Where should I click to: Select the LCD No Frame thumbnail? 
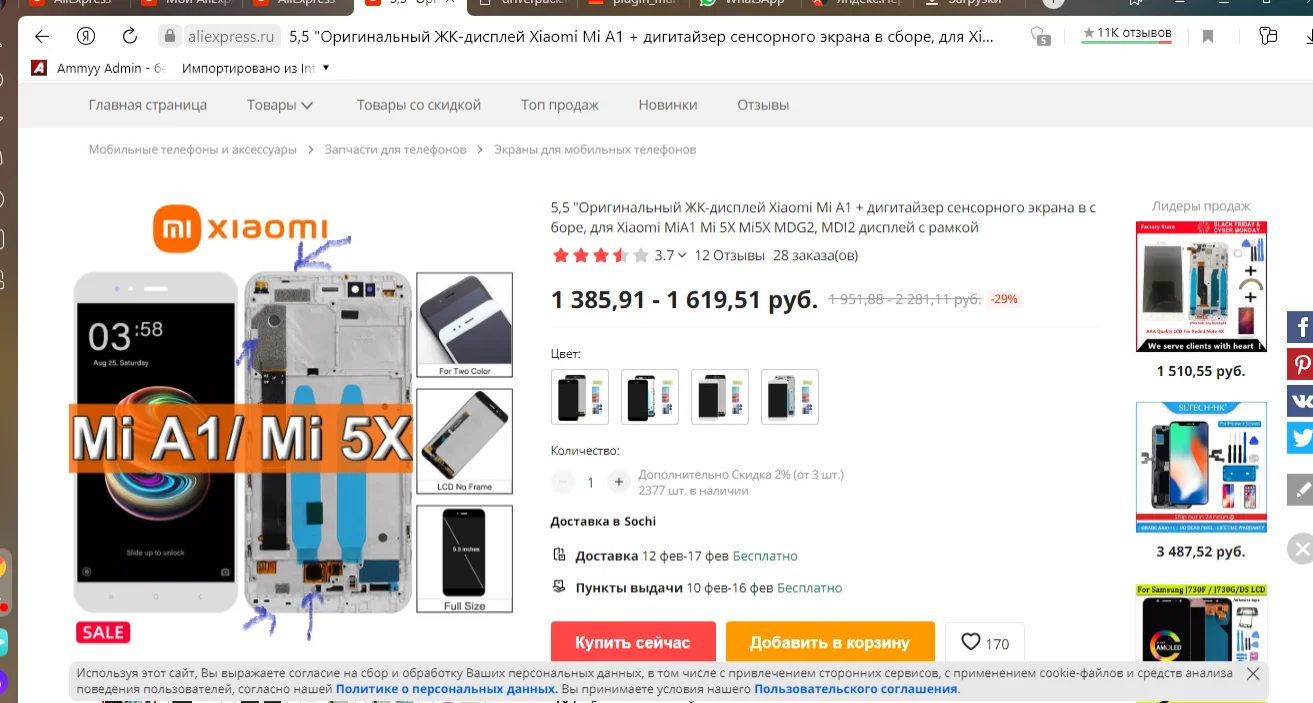tap(464, 441)
